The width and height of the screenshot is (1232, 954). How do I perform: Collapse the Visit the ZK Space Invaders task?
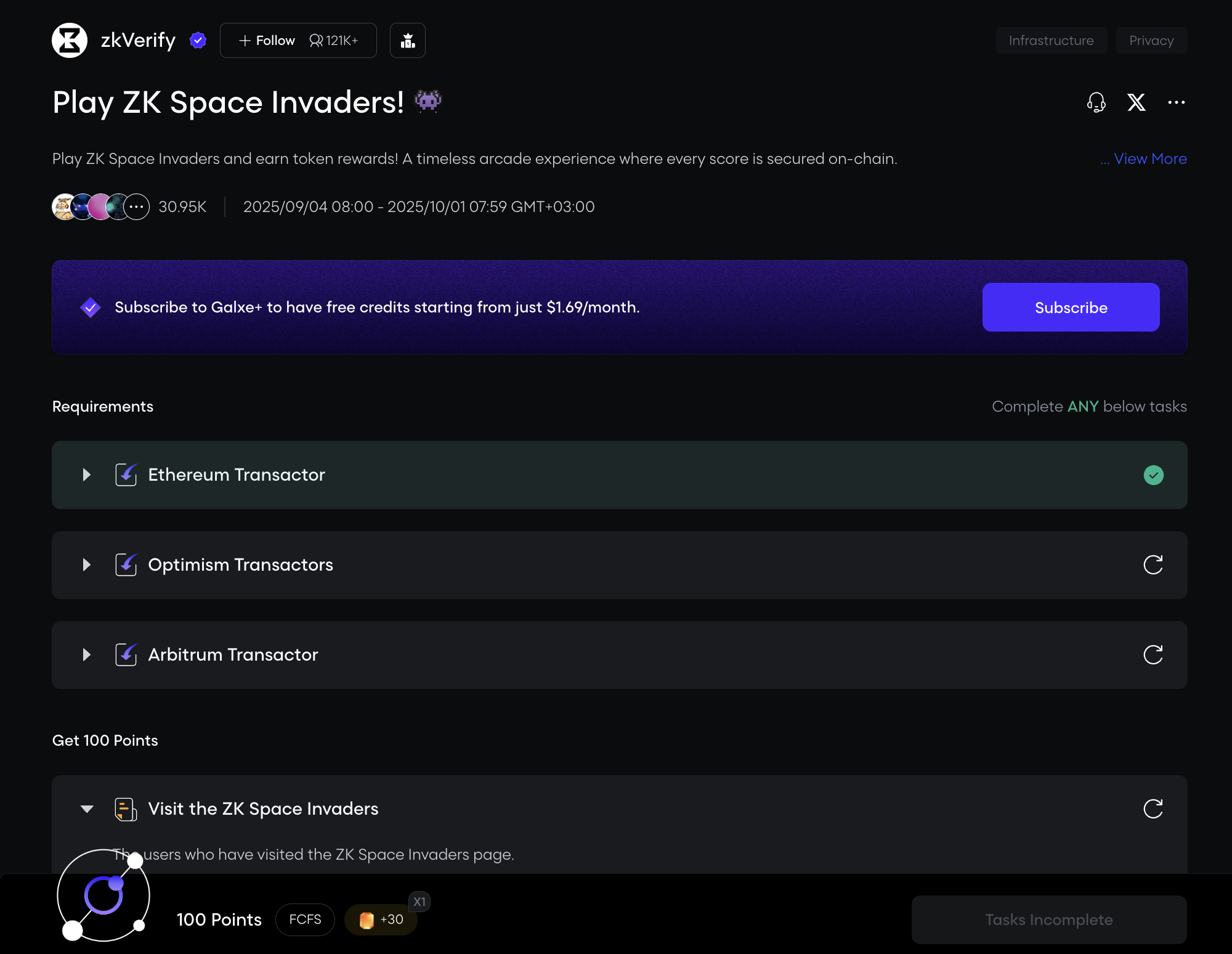tap(87, 809)
